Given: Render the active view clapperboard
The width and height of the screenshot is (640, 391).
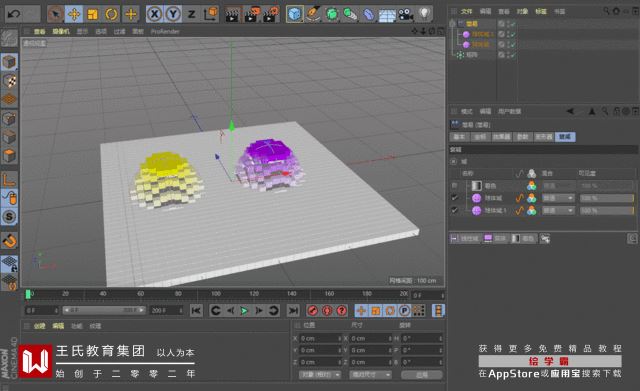Looking at the screenshot, I should [232, 14].
